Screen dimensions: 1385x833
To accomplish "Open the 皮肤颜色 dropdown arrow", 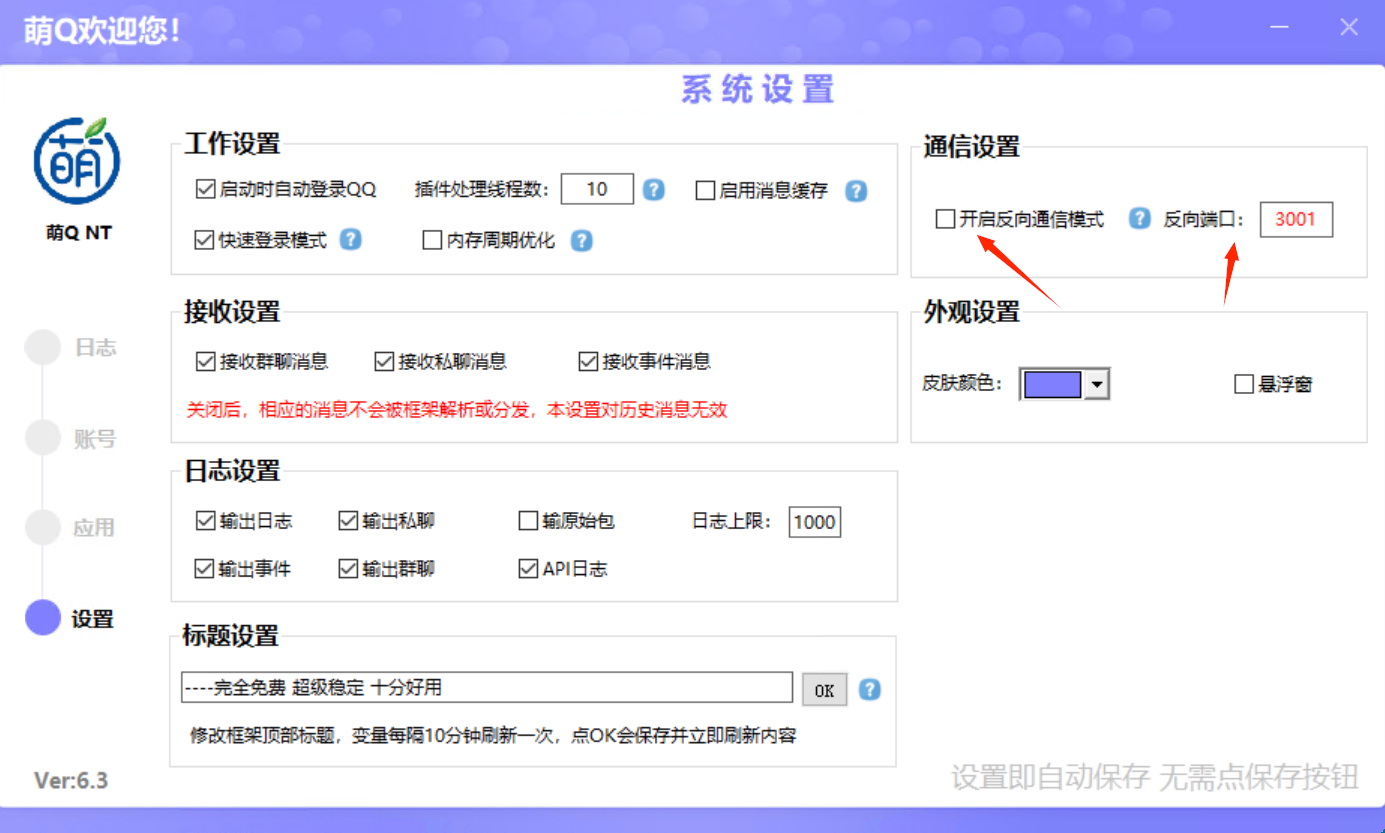I will coord(1097,384).
